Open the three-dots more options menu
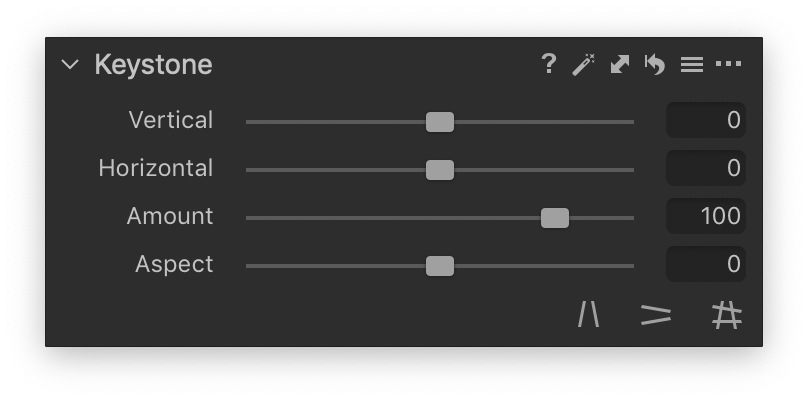808x400 pixels. click(729, 64)
